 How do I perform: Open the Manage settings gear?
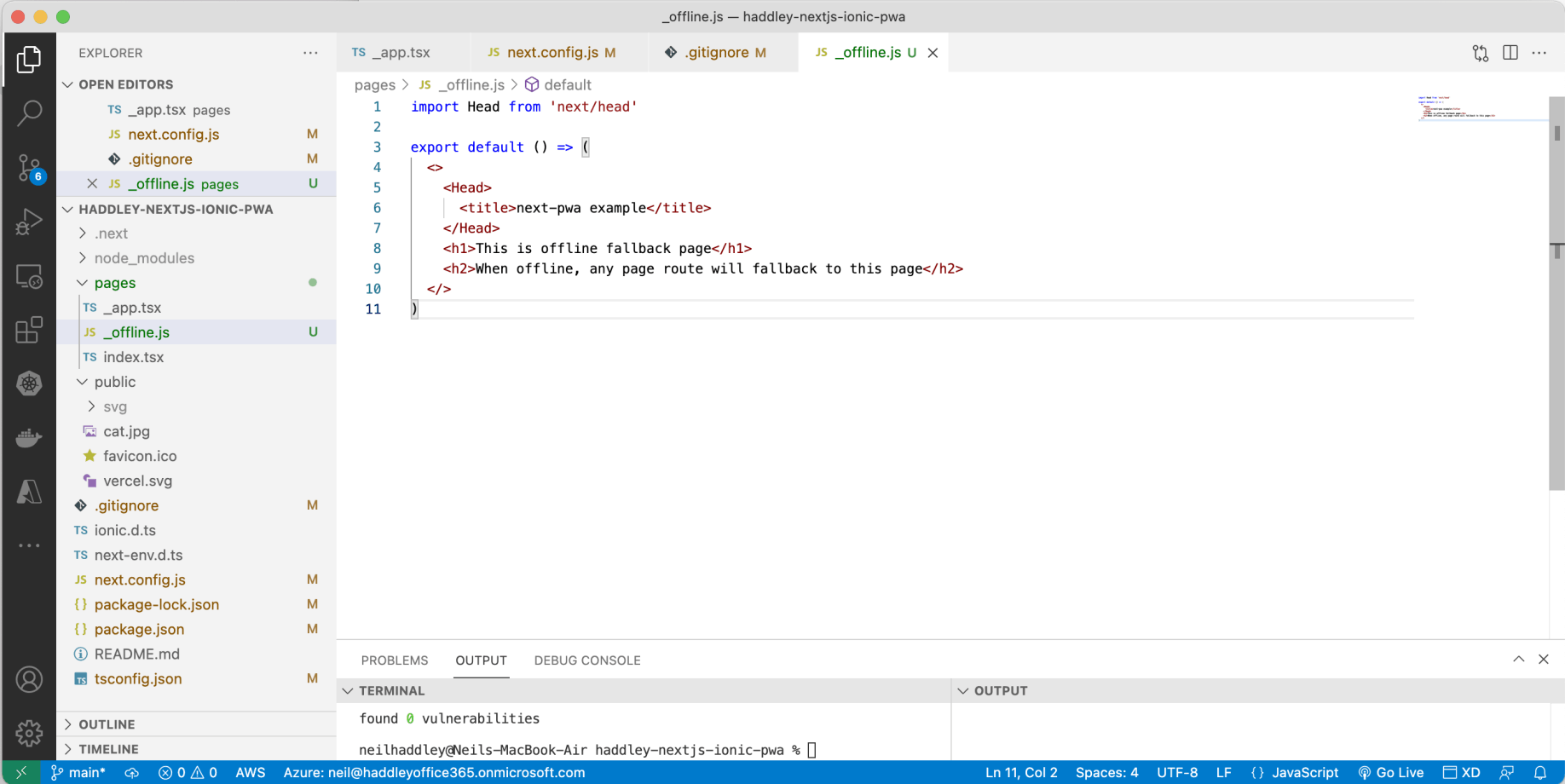click(x=29, y=732)
